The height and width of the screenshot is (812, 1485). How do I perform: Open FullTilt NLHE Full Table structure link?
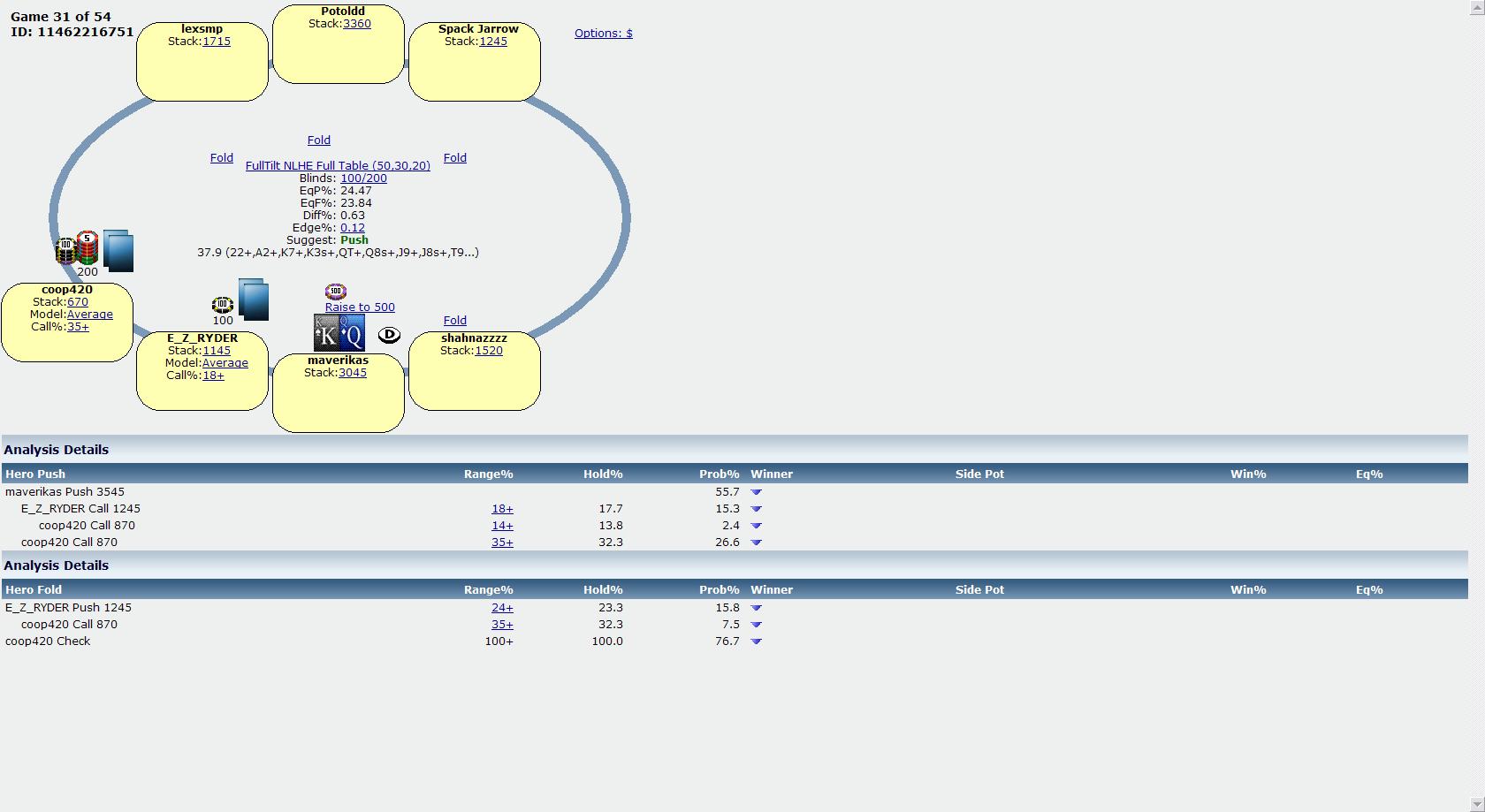(x=338, y=166)
